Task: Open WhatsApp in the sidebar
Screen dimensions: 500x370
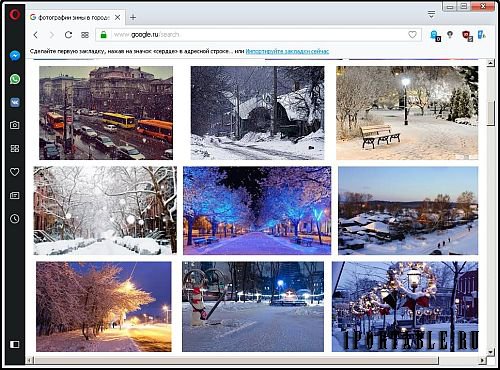Action: [x=15, y=79]
